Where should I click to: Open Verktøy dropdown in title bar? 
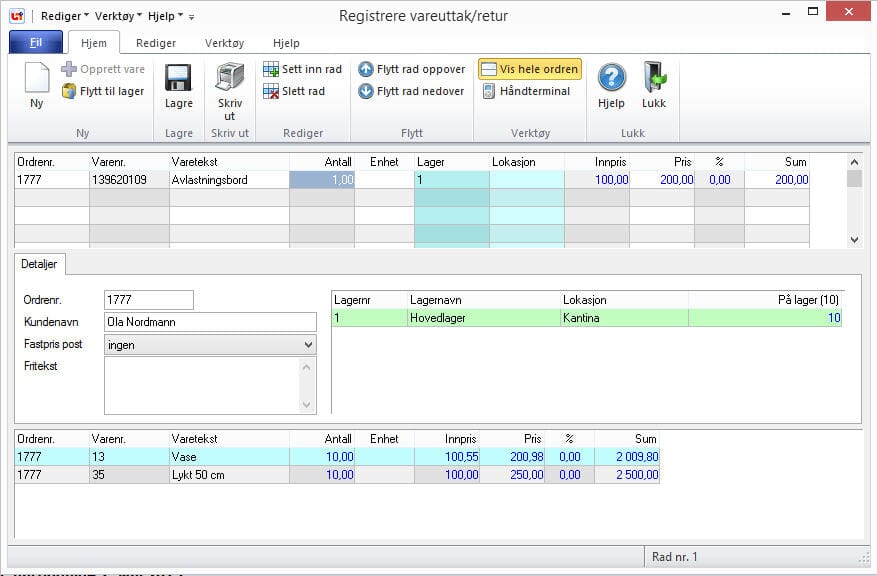pos(118,16)
